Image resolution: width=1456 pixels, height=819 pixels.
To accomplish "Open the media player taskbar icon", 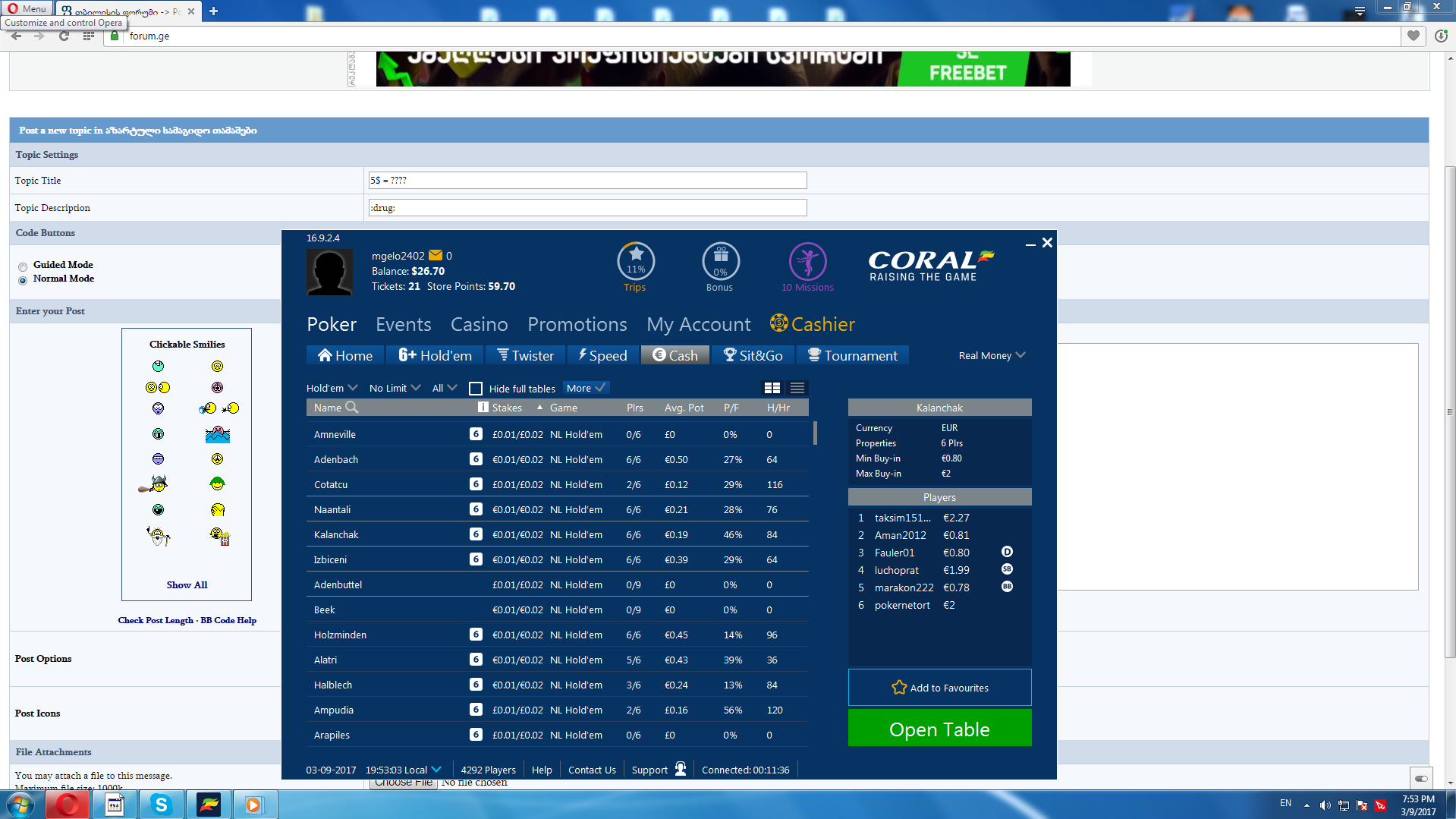I will [x=254, y=805].
